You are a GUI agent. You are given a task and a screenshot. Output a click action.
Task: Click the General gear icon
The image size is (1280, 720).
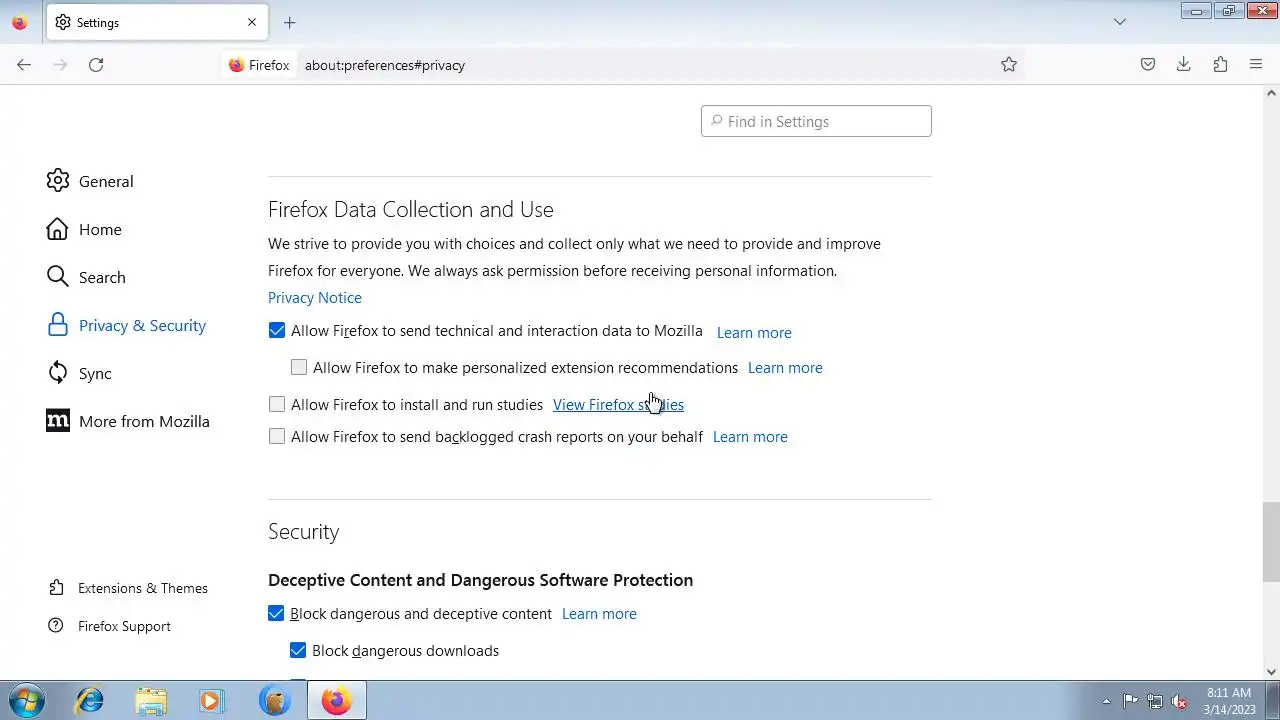[58, 181]
